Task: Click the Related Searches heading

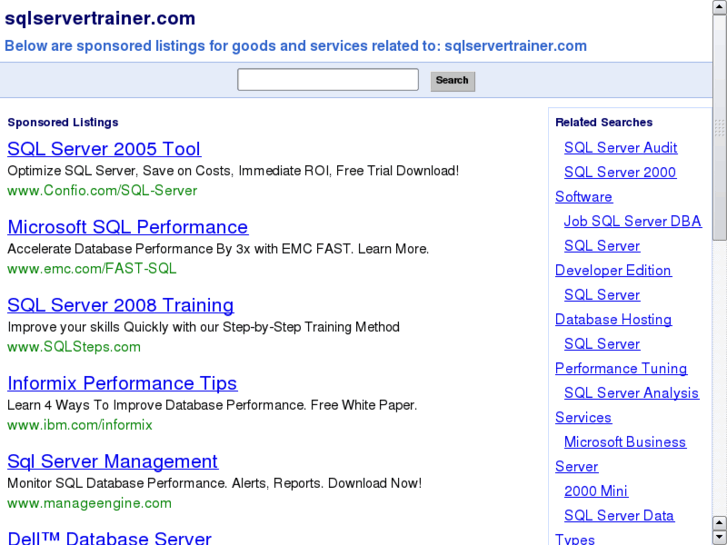Action: (x=604, y=122)
